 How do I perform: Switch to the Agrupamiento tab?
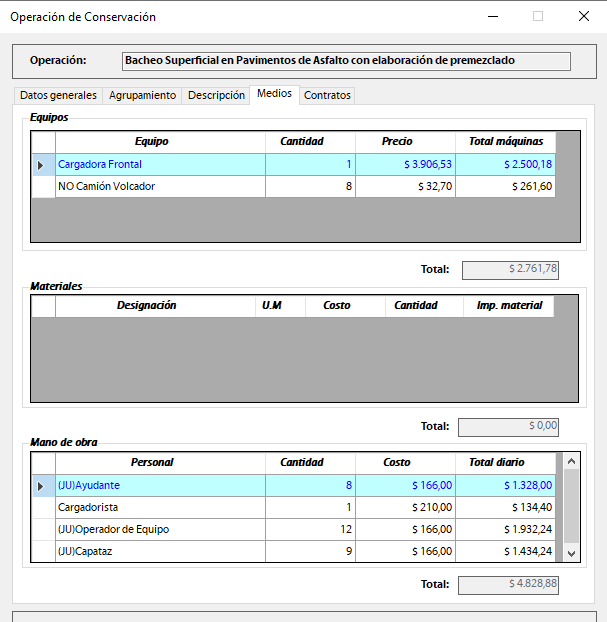(143, 95)
